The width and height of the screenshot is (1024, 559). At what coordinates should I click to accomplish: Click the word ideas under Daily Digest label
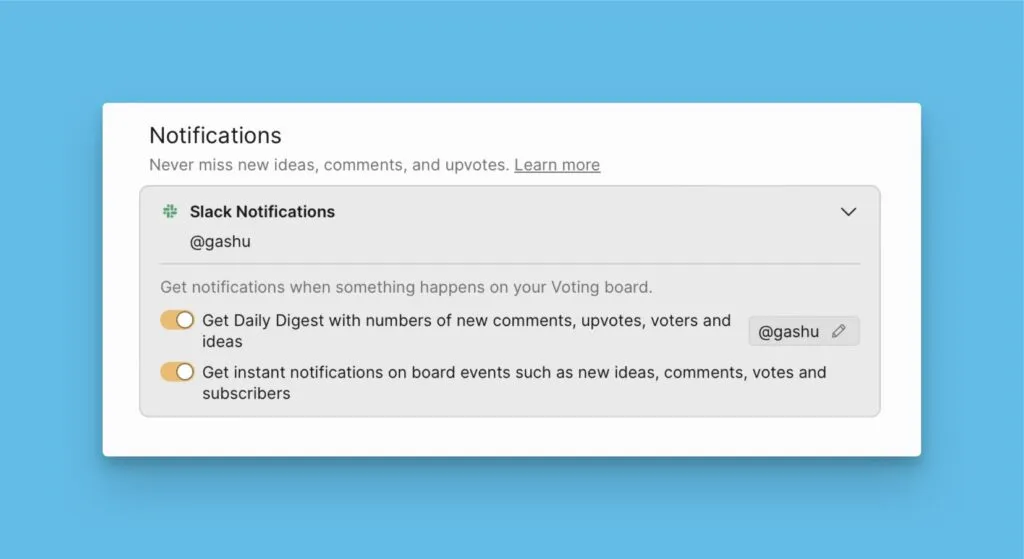[222, 342]
